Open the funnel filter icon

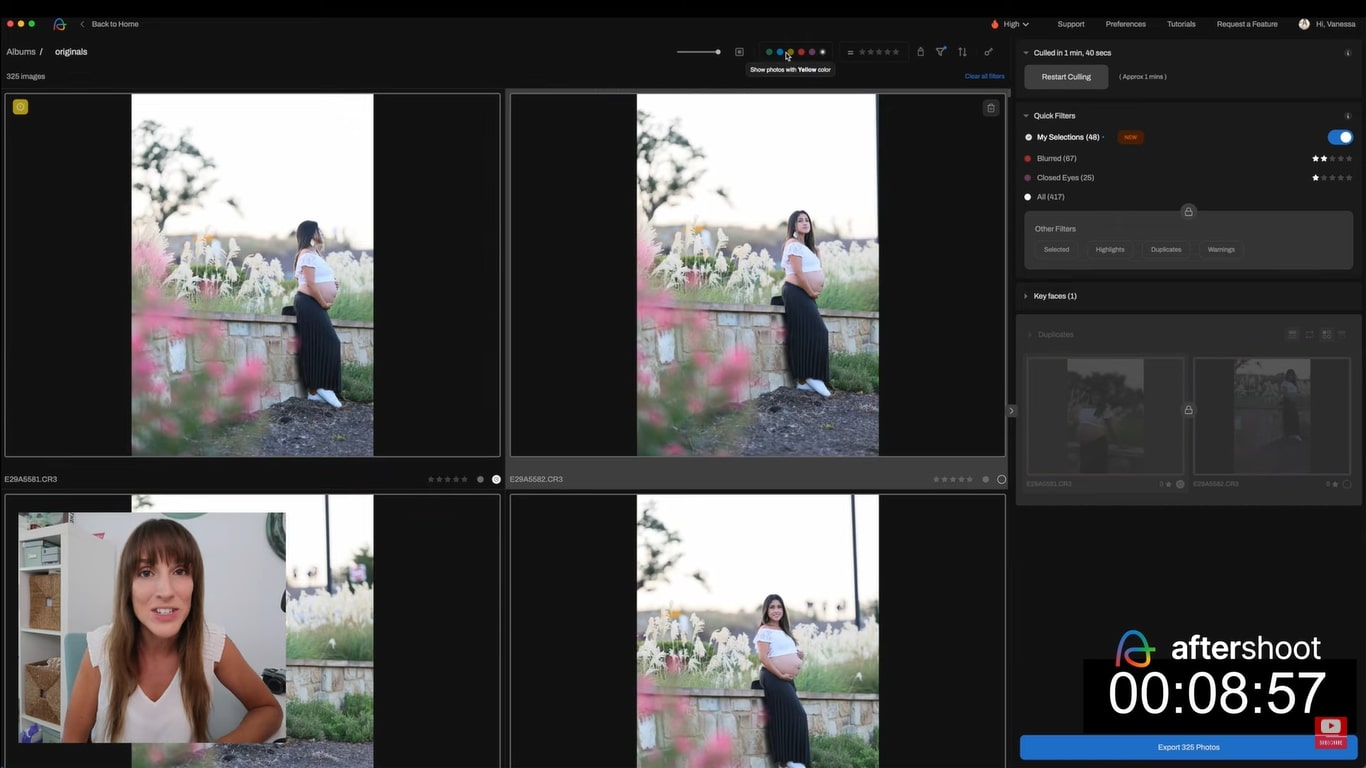point(941,52)
